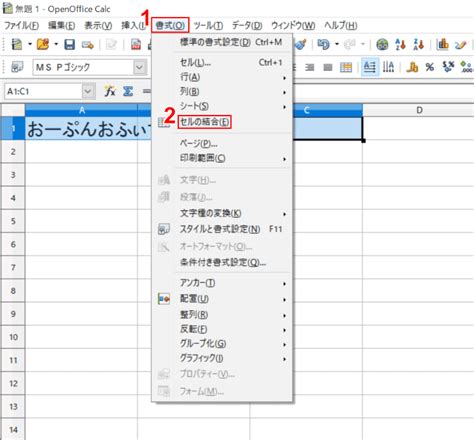Open the MS Pゴシック font name dropdown

[140, 68]
